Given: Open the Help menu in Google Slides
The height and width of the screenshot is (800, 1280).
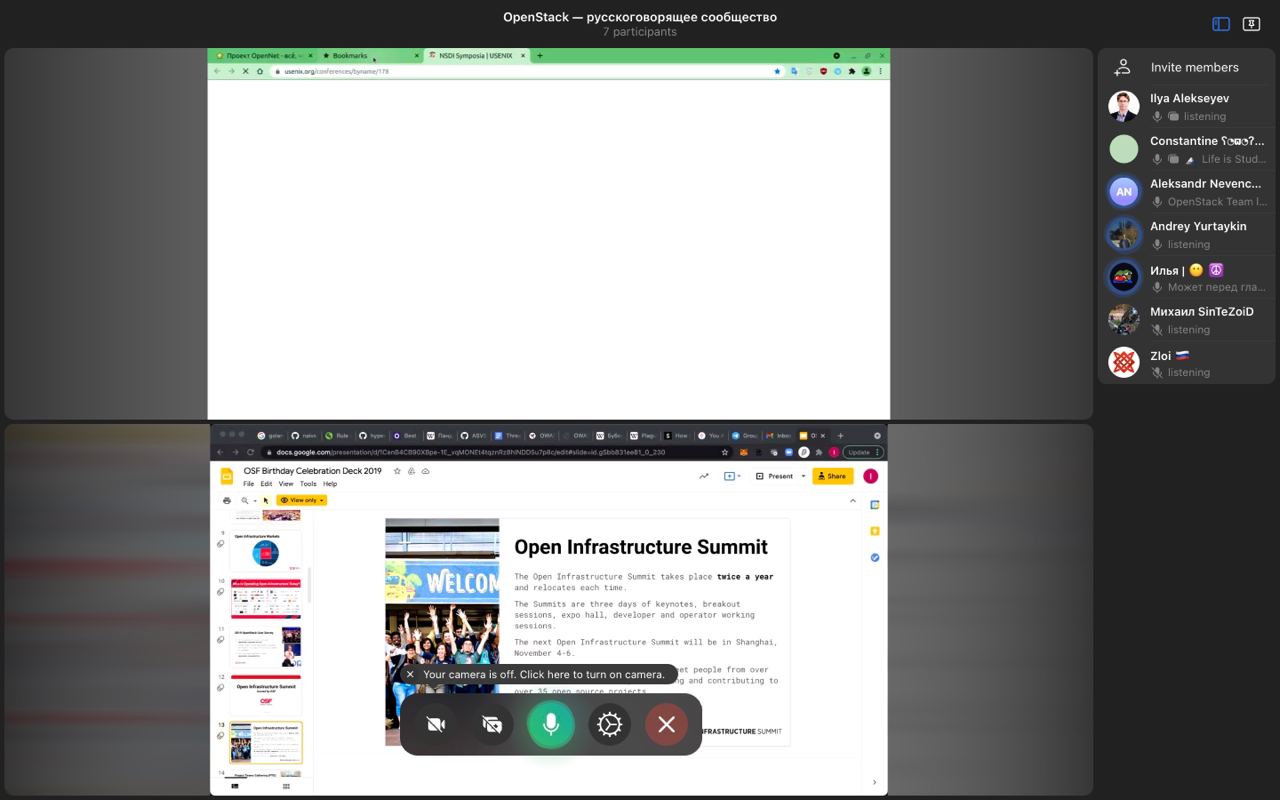Looking at the screenshot, I should point(330,484).
